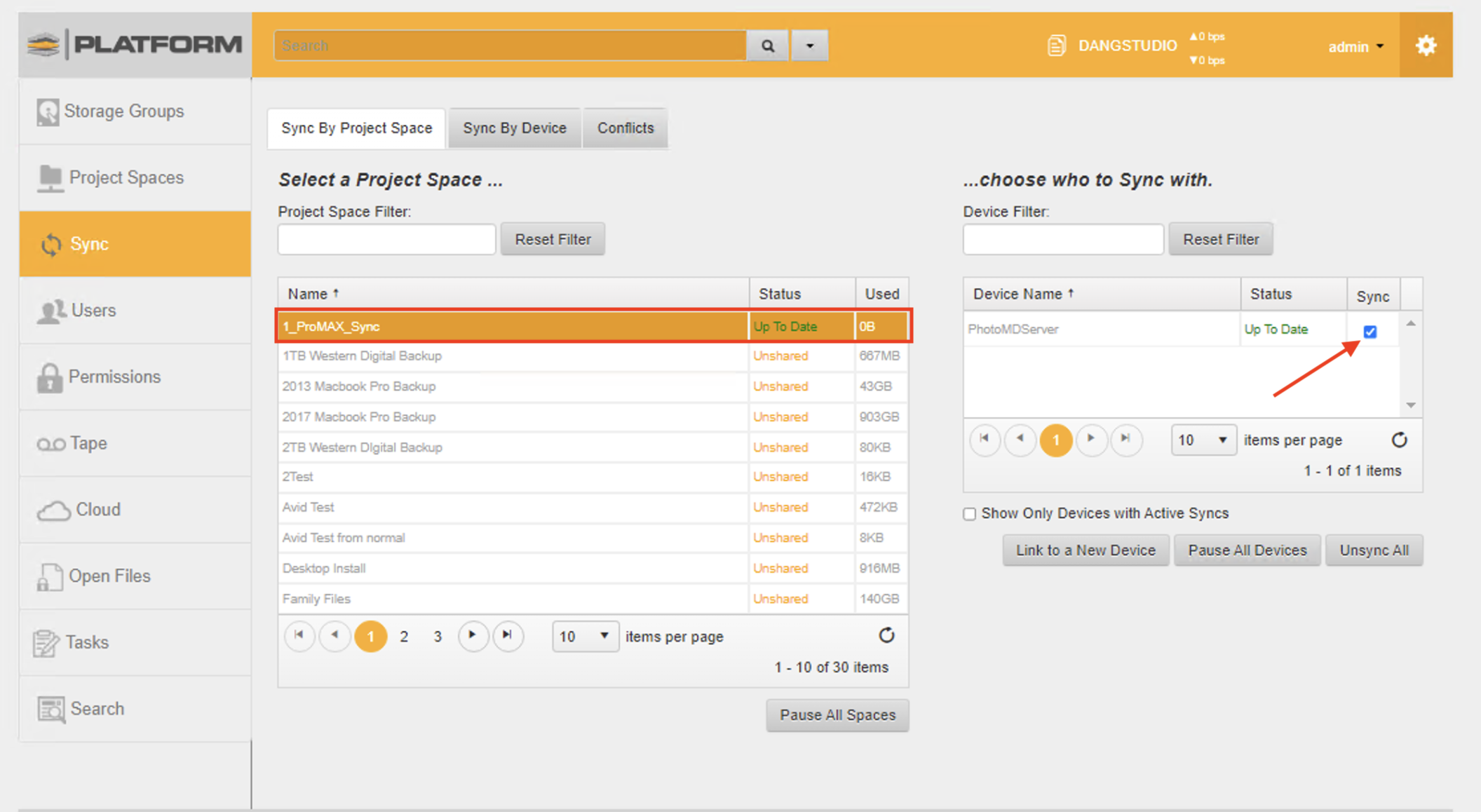This screenshot has width=1481, height=812.
Task: Uncheck Sync checkbox for PhotoMDServer
Action: tap(1370, 331)
